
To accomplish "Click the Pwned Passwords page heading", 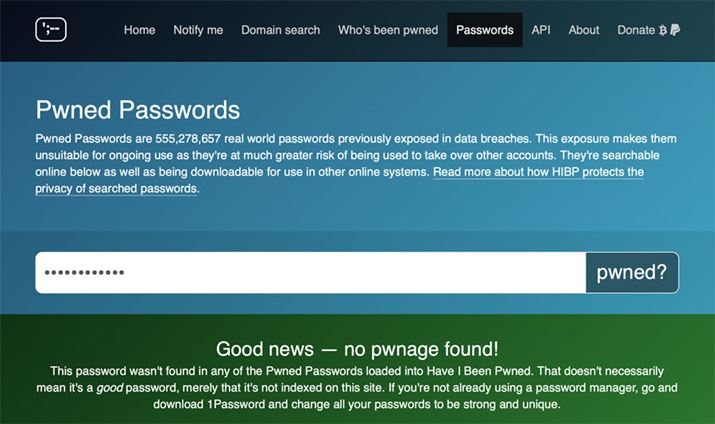I will 138,110.
